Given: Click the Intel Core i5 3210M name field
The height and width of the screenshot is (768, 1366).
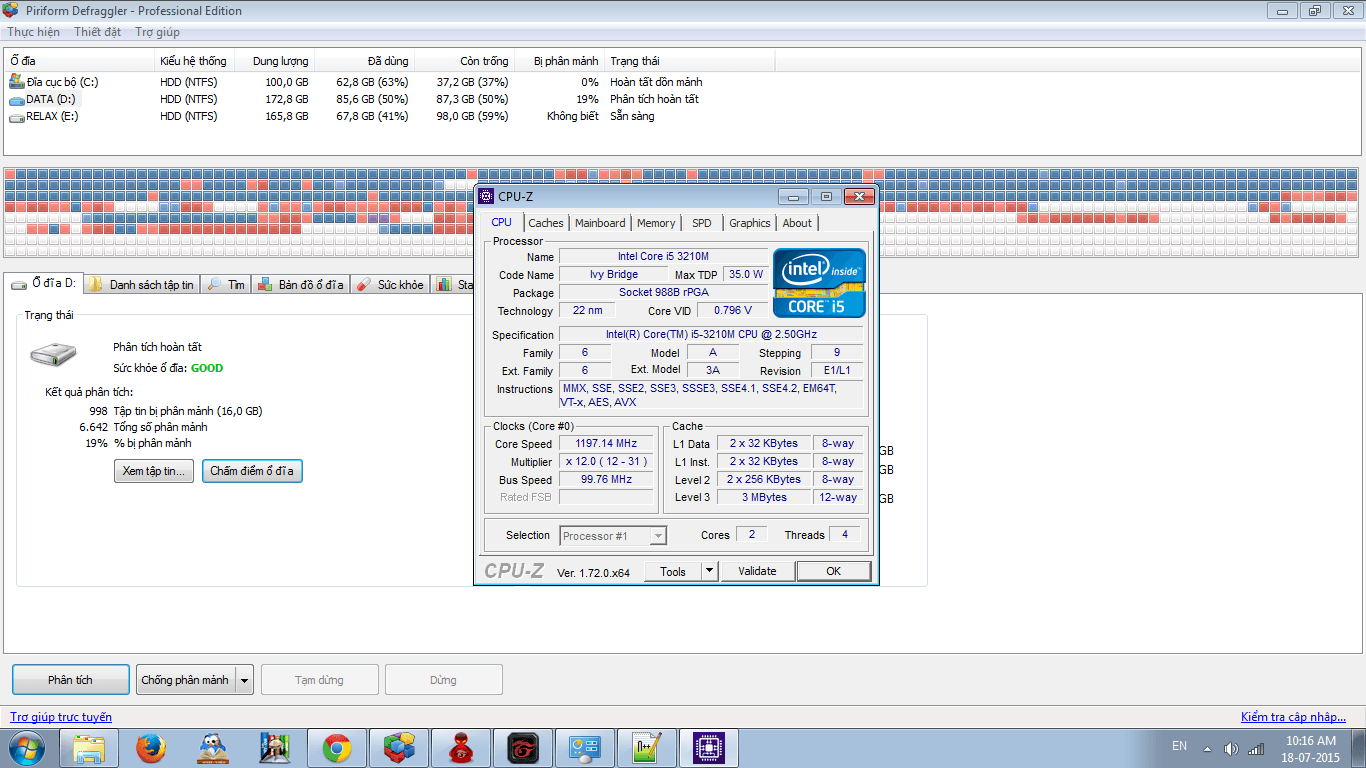Looking at the screenshot, I should (663, 257).
